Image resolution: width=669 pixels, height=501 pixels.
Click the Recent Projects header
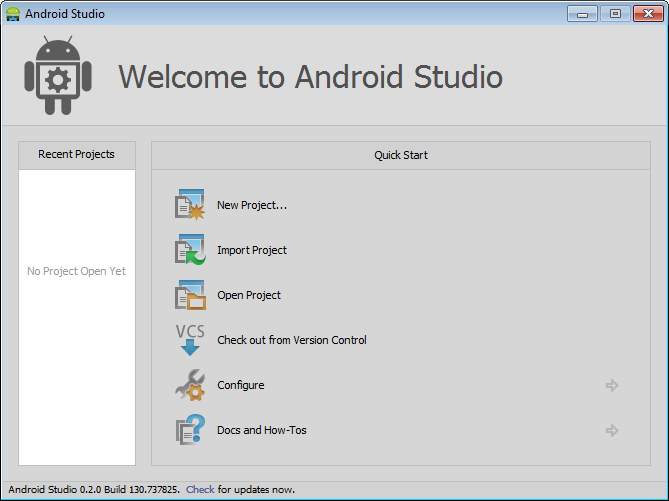pyautogui.click(x=77, y=154)
